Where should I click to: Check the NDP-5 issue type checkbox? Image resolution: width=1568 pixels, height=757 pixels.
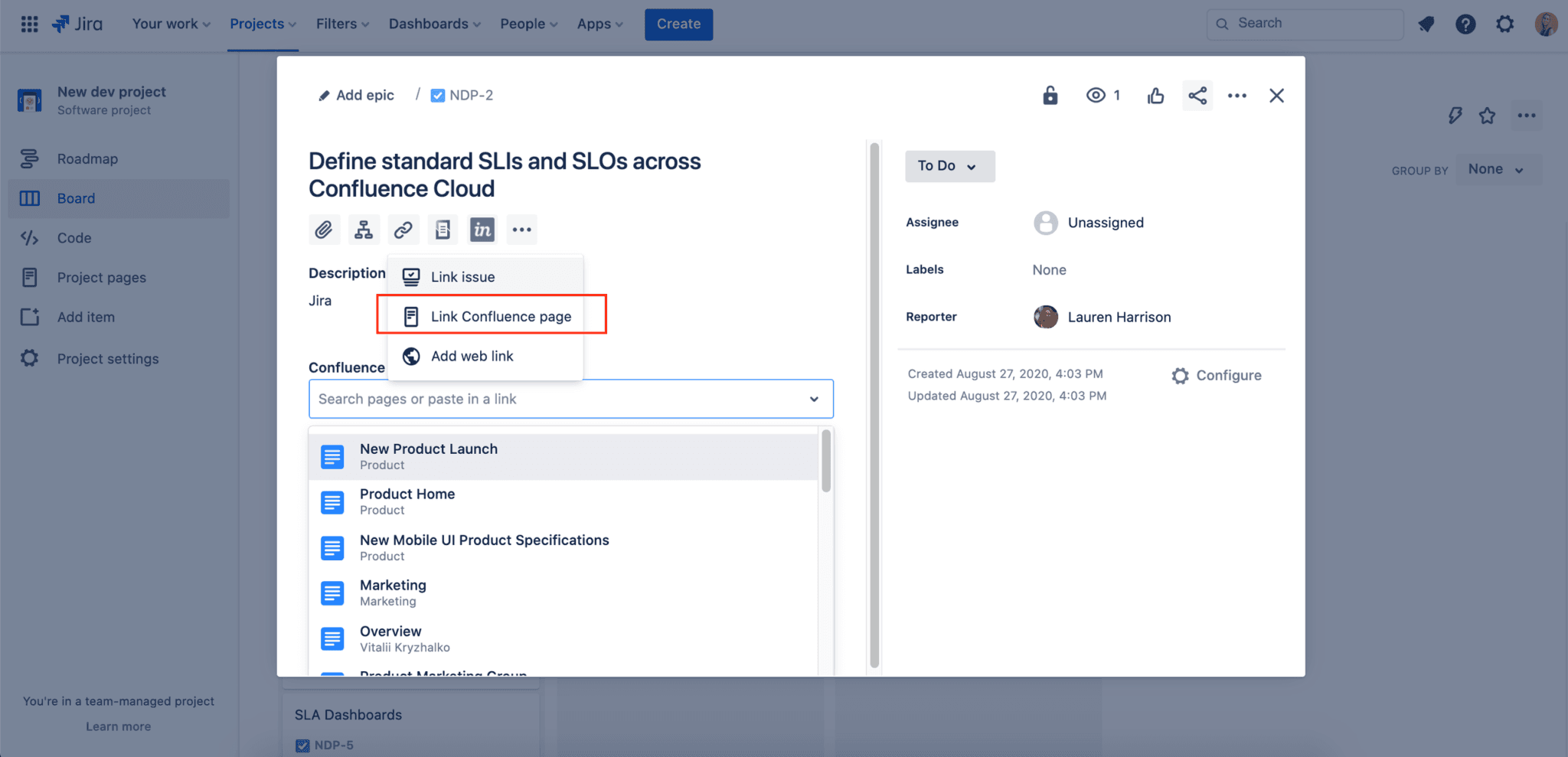[x=301, y=744]
